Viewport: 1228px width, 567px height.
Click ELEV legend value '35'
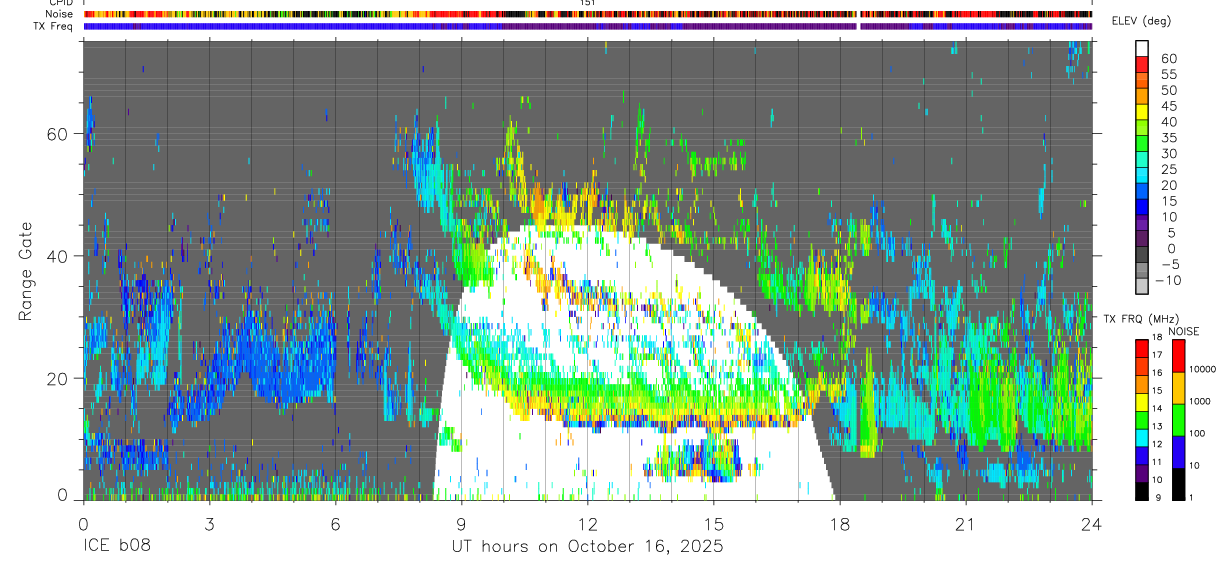click(x=1168, y=137)
